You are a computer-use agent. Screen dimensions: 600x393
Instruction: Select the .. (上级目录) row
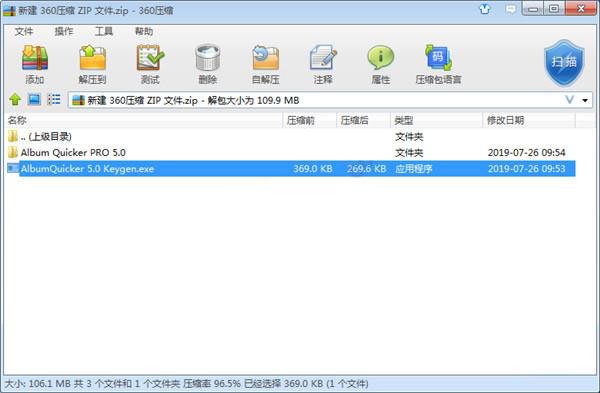[291, 136]
